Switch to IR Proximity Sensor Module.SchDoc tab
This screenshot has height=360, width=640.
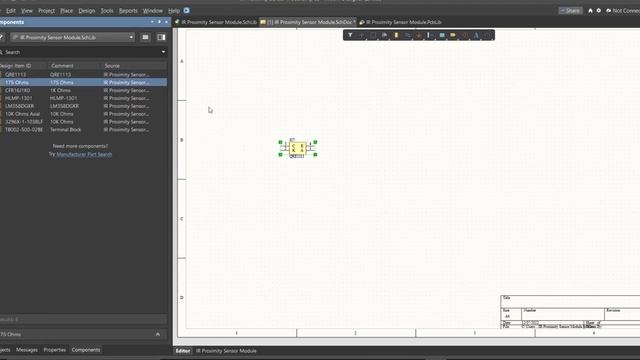(x=308, y=22)
